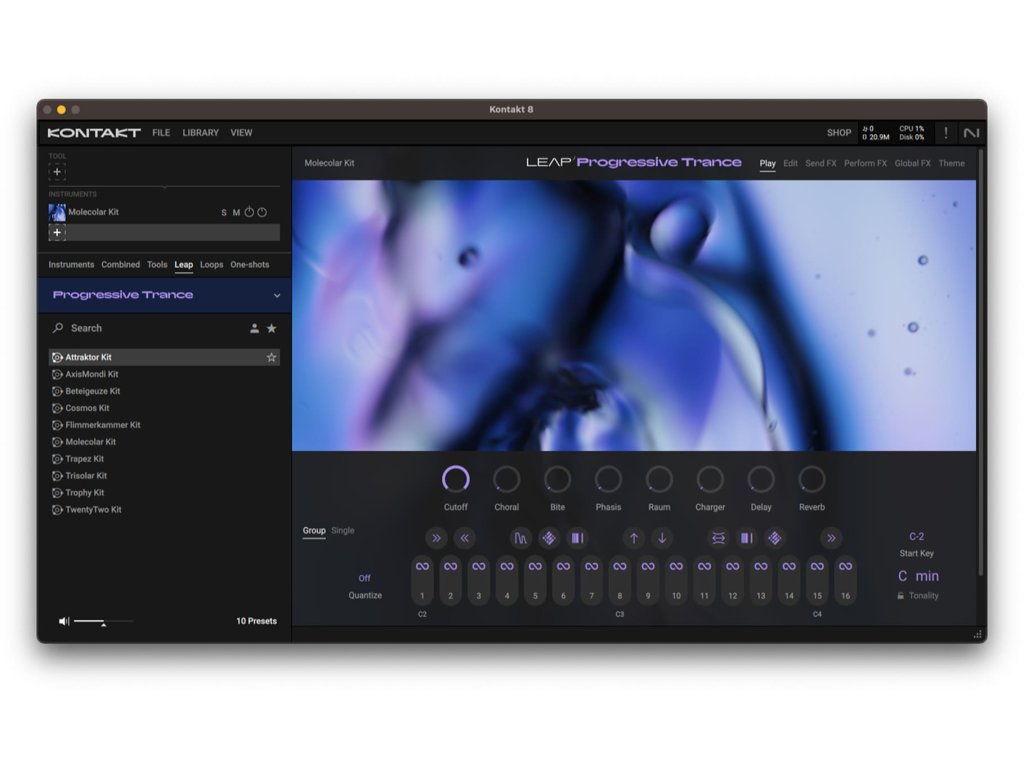This screenshot has height=768, width=1024.
Task: Solo the Molecolar Kit instrument
Action: [224, 212]
